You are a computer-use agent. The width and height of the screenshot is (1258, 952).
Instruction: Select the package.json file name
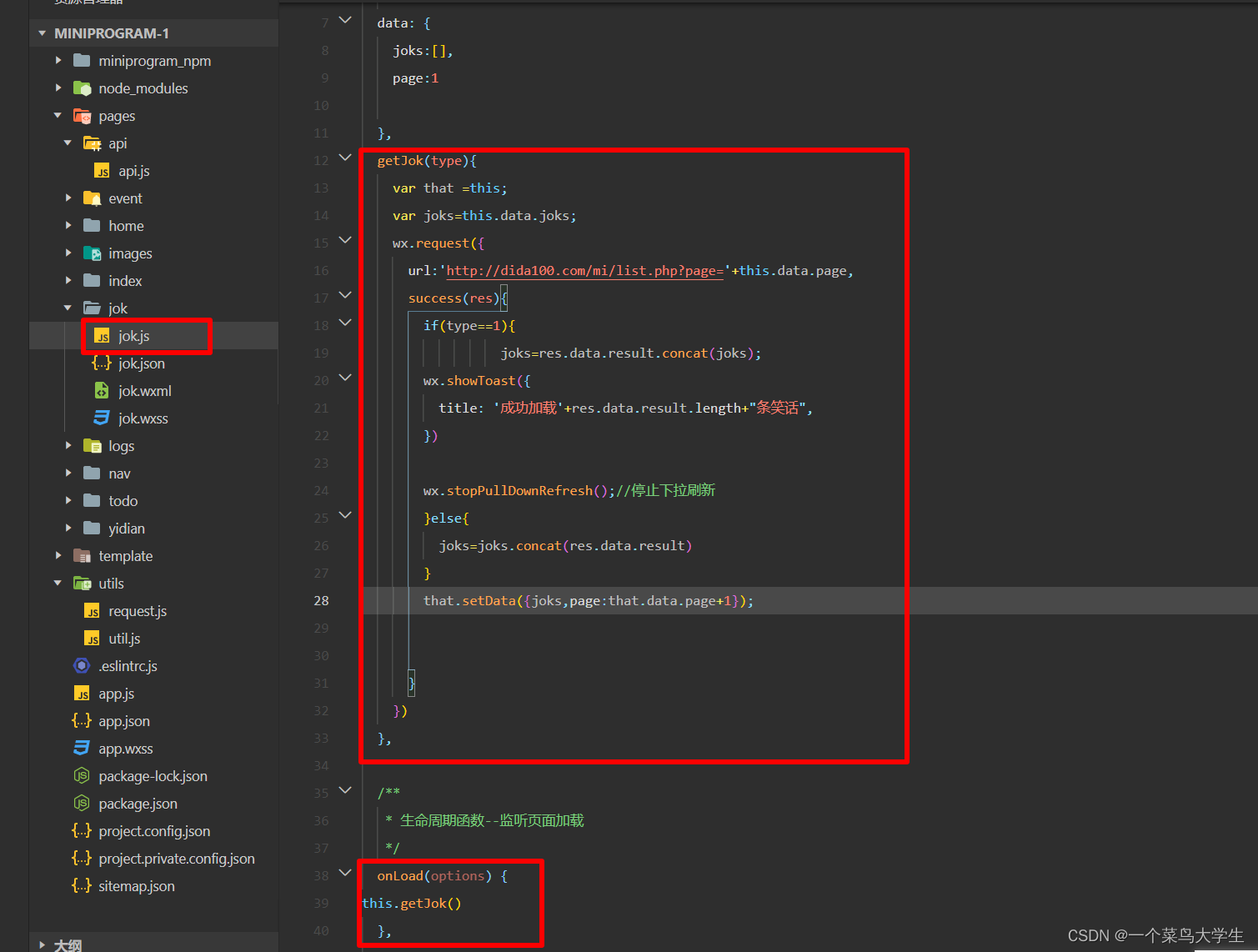tap(138, 804)
